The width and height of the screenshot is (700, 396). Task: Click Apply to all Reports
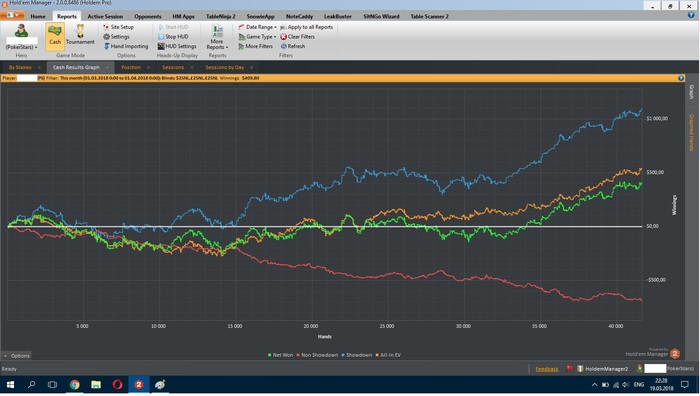pyautogui.click(x=307, y=27)
